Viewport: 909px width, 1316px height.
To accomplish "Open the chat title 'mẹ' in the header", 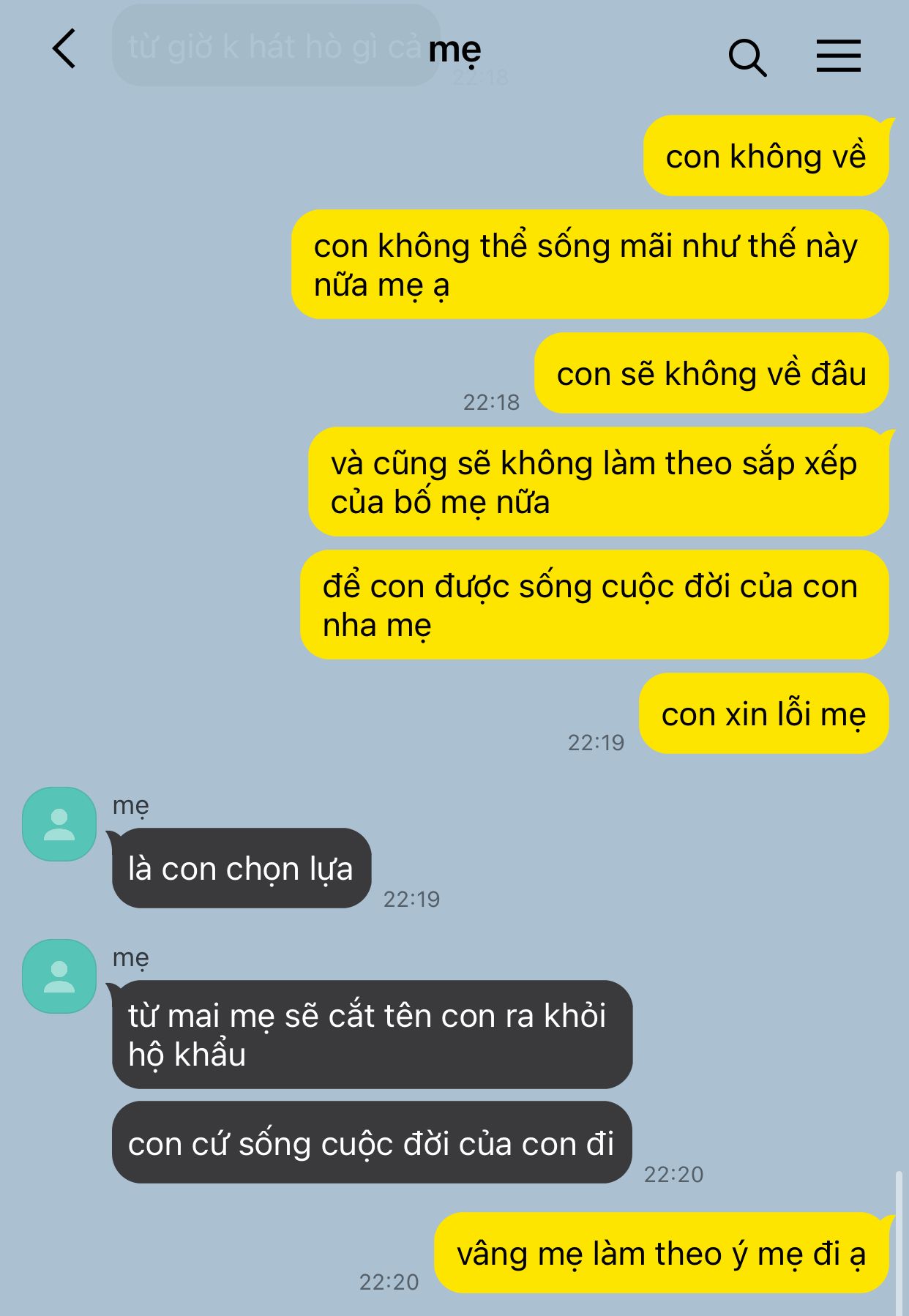I will click(x=454, y=50).
